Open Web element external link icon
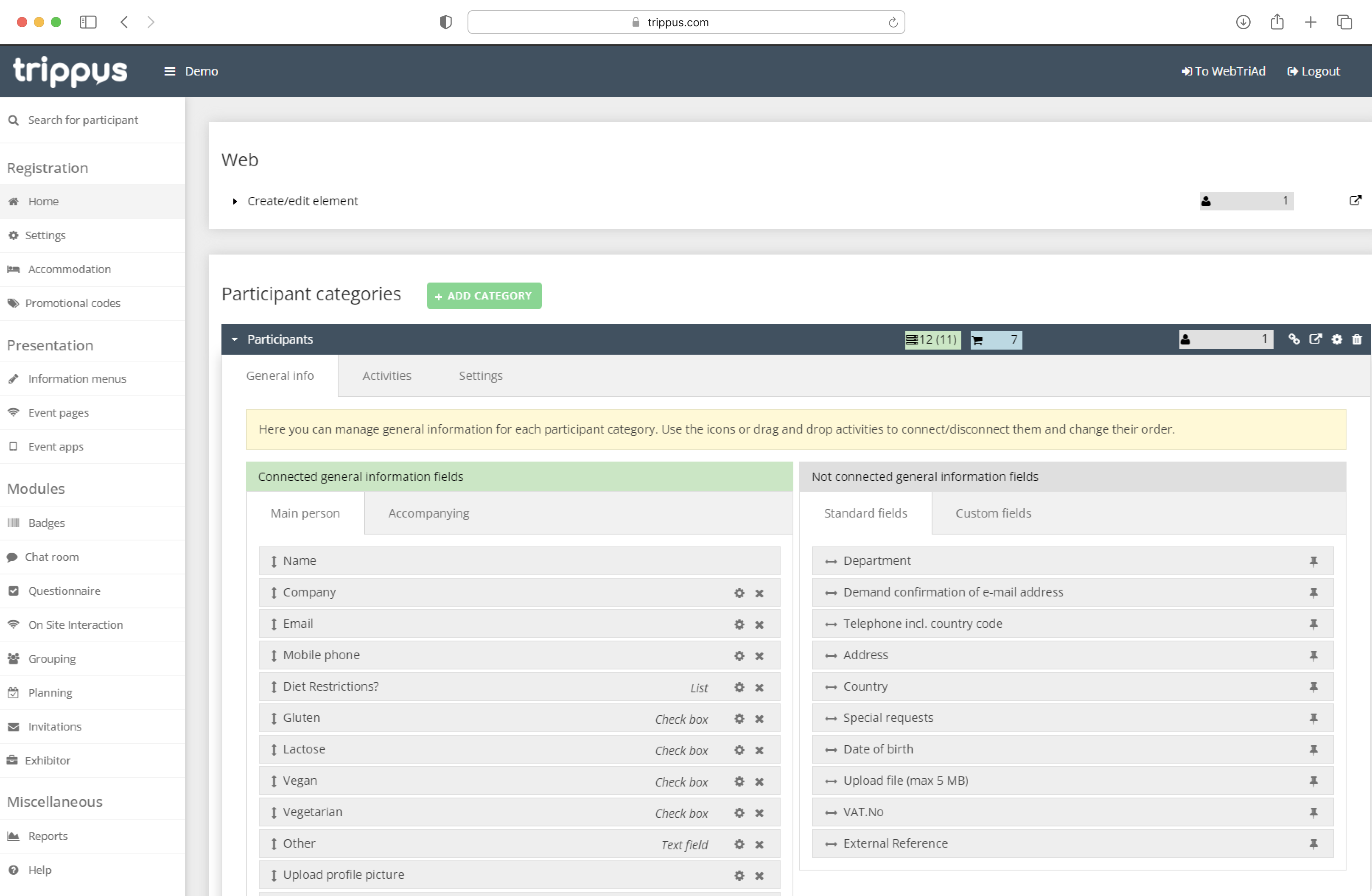Screen dimensions: 1372x896 [x=1355, y=200]
